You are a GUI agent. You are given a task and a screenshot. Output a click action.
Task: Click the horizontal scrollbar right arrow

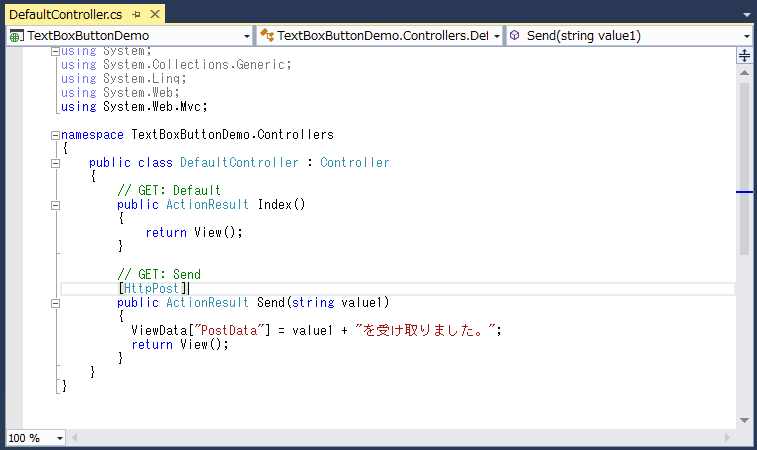coord(728,438)
